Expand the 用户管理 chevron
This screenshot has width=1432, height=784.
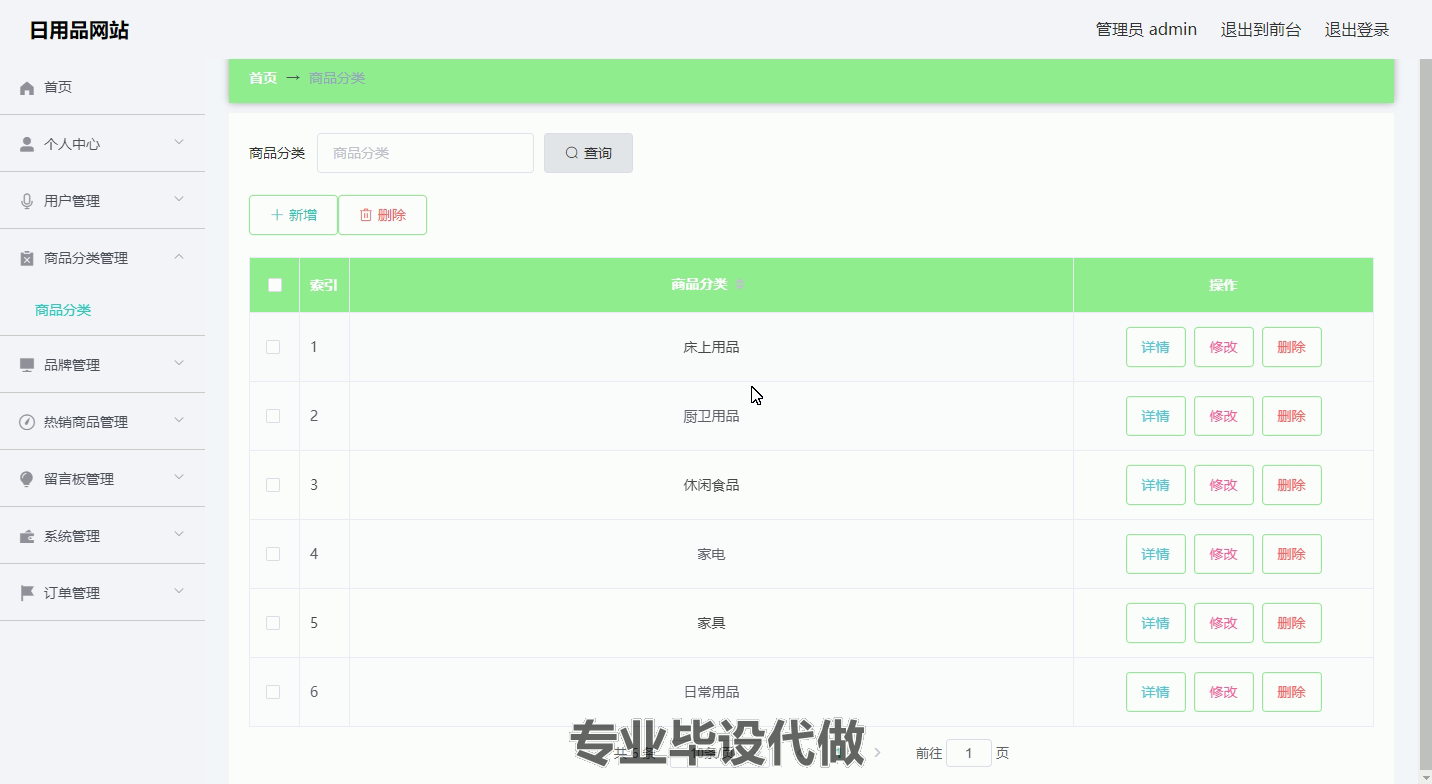point(179,200)
